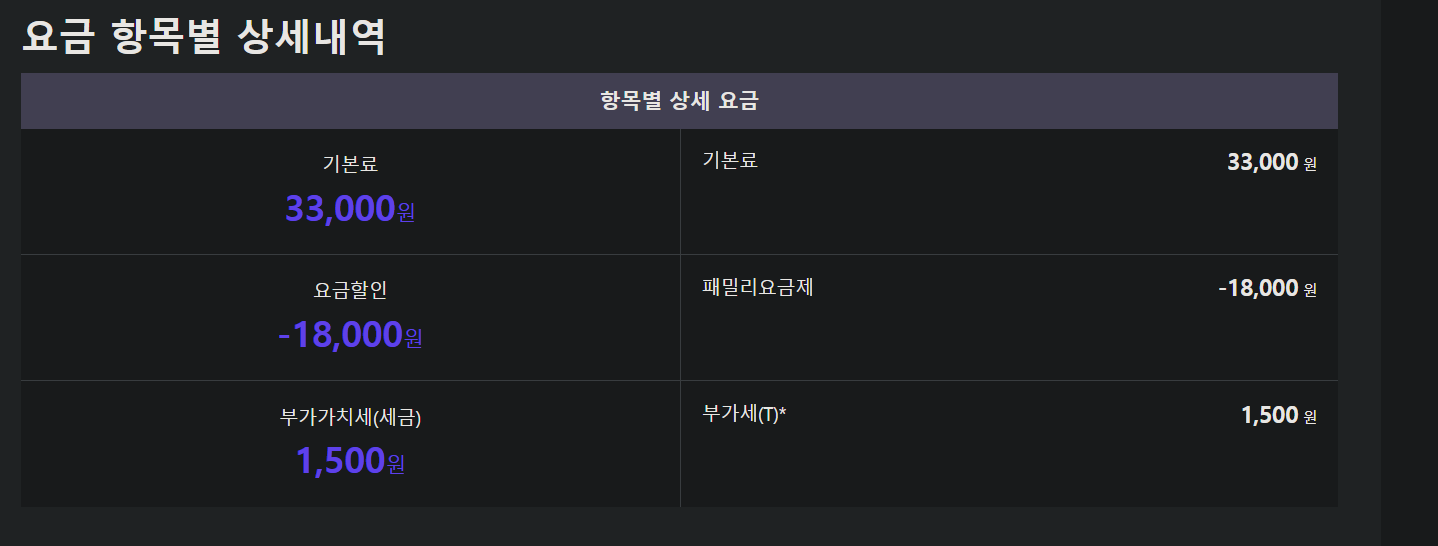Select the 항목별 상세 요금 table header
The width and height of the screenshot is (1438, 546).
[x=679, y=101]
